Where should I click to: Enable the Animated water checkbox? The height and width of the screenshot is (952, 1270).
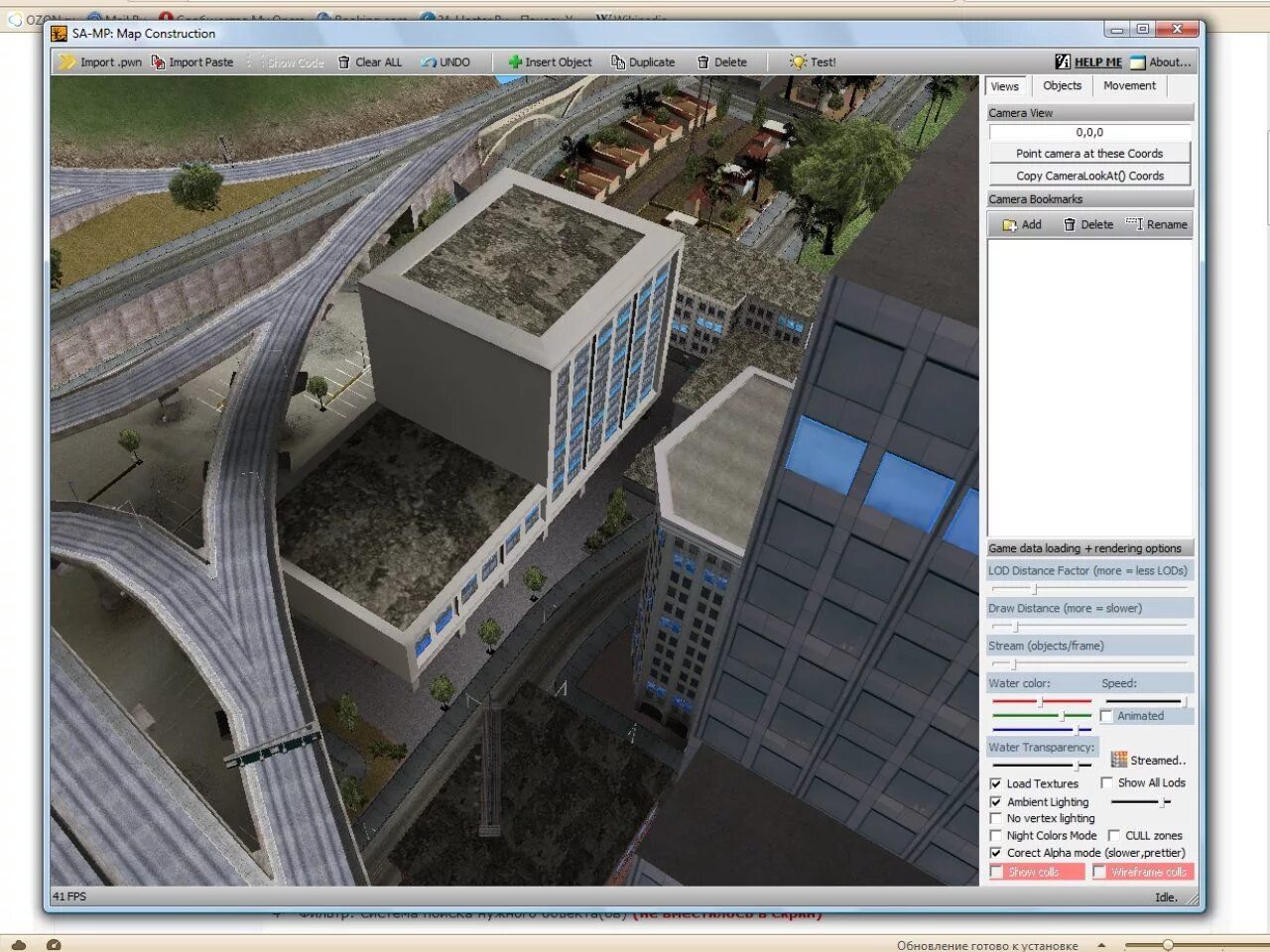pos(1107,716)
